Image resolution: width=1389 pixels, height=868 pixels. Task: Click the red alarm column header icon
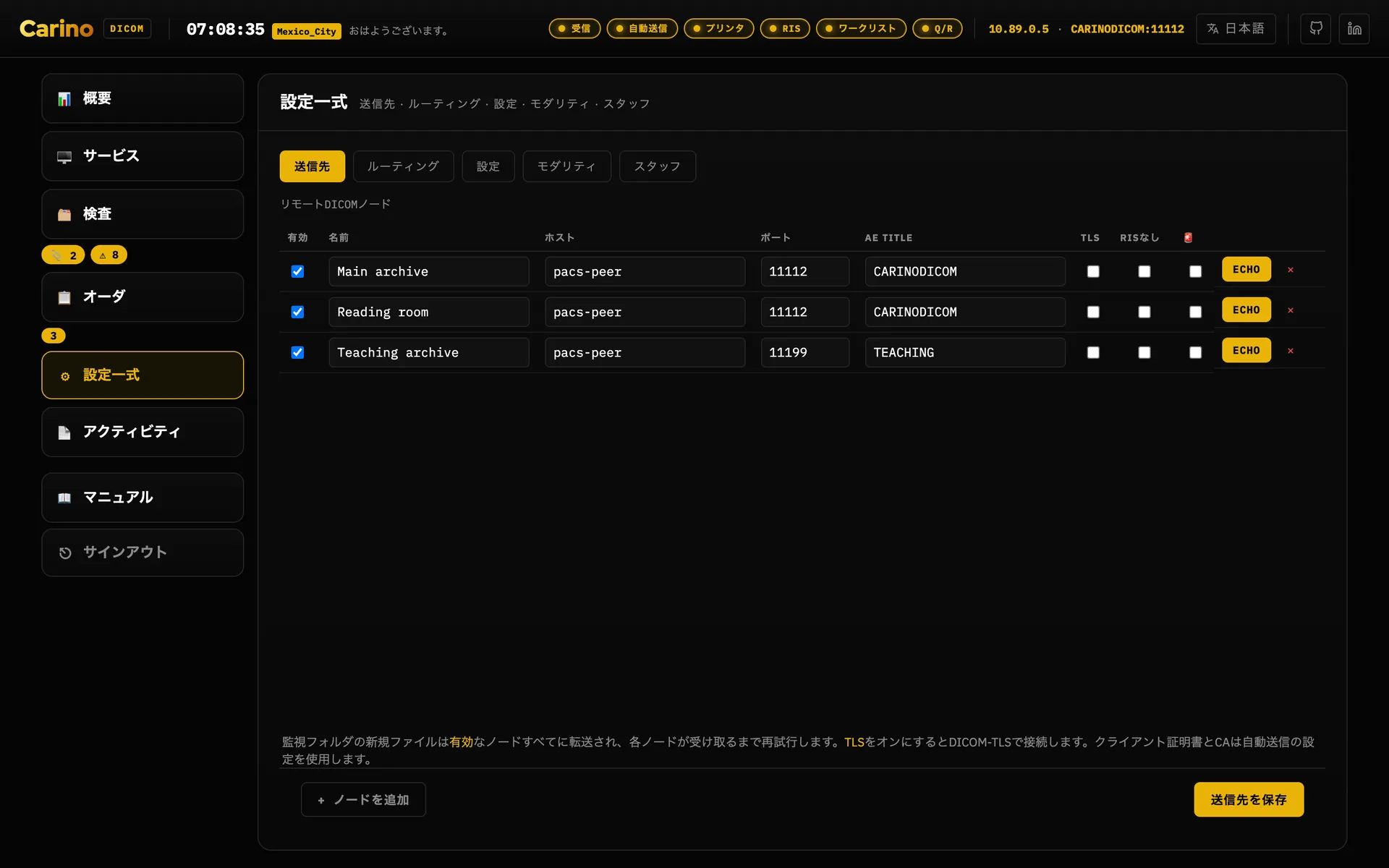[x=1188, y=237]
